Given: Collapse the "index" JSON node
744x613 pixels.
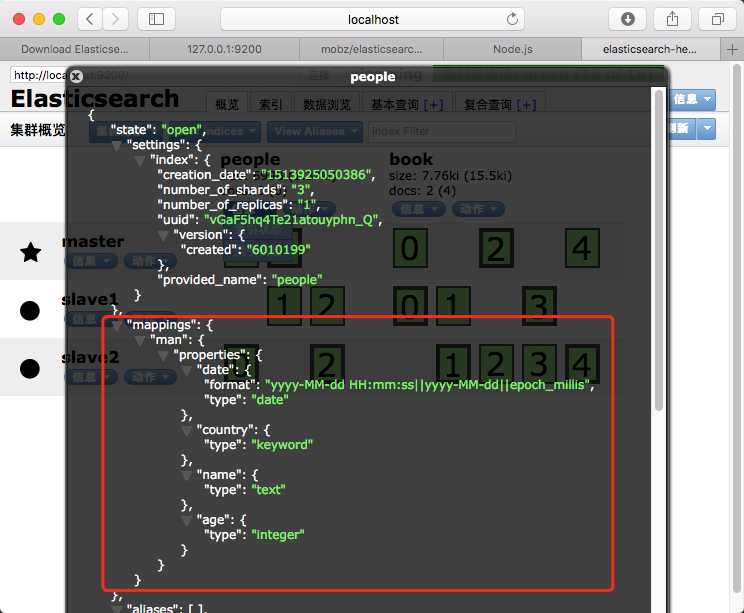Looking at the screenshot, I should coord(140,161).
